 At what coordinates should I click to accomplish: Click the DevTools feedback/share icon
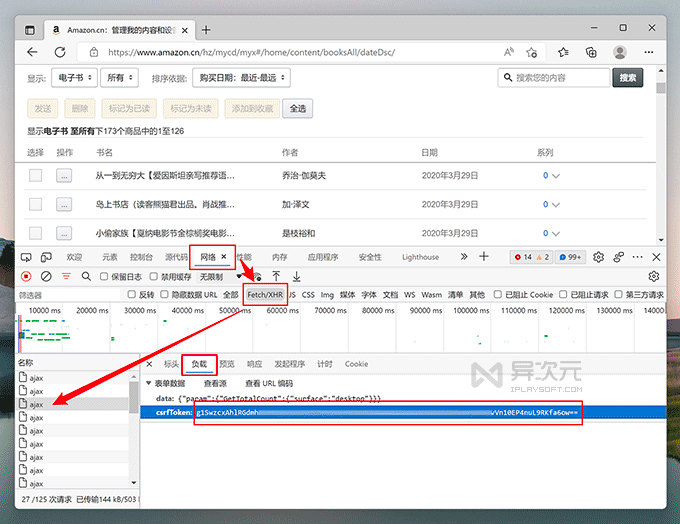[x=619, y=257]
